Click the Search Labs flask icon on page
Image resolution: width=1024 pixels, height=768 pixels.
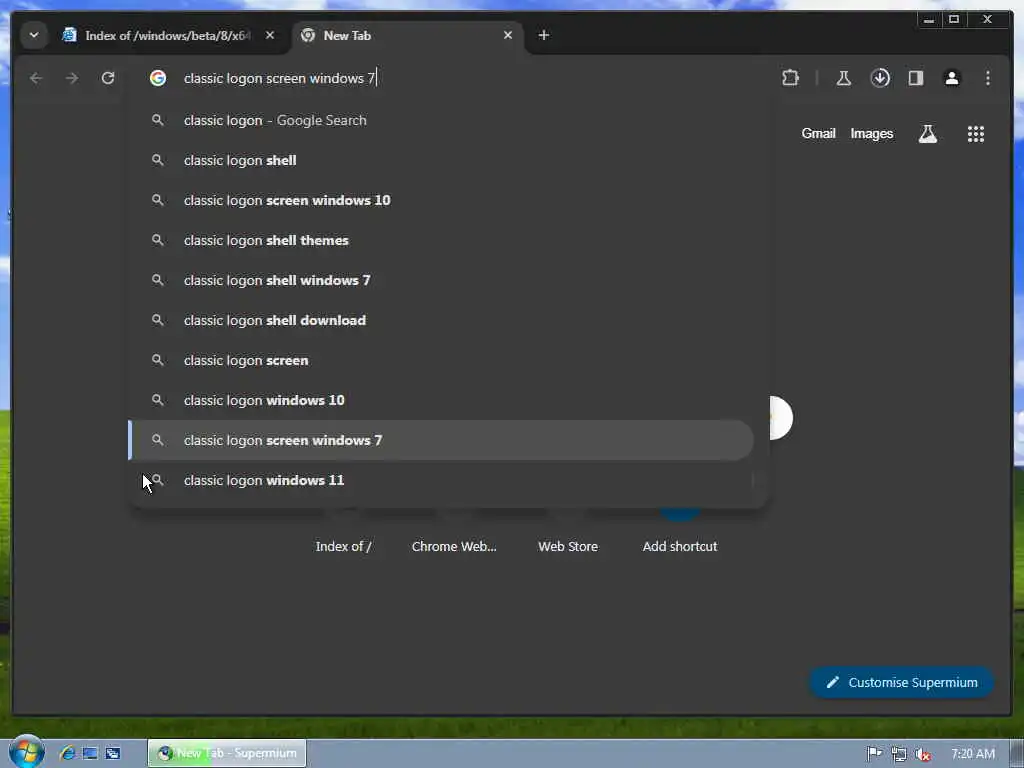(927, 134)
